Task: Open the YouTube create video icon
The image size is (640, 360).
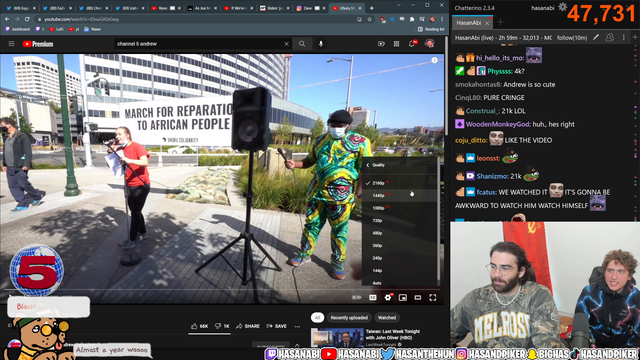Action: (x=381, y=44)
